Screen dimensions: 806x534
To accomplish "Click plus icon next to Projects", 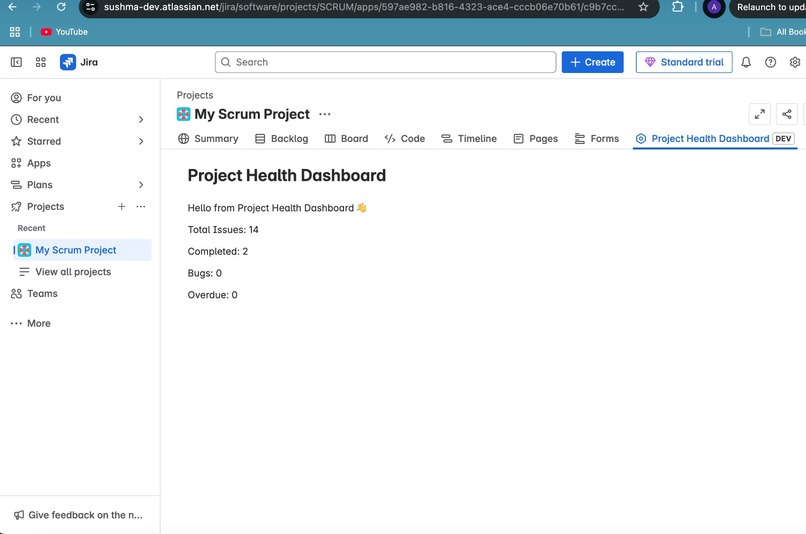I will (x=121, y=206).
